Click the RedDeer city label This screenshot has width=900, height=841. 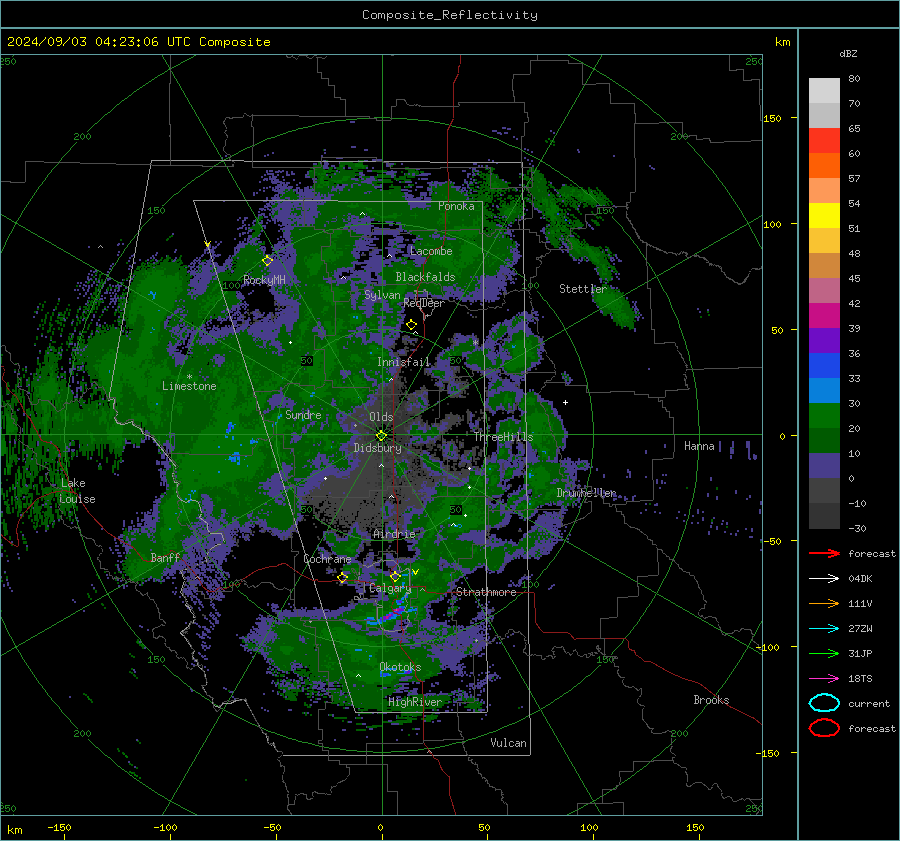click(424, 303)
